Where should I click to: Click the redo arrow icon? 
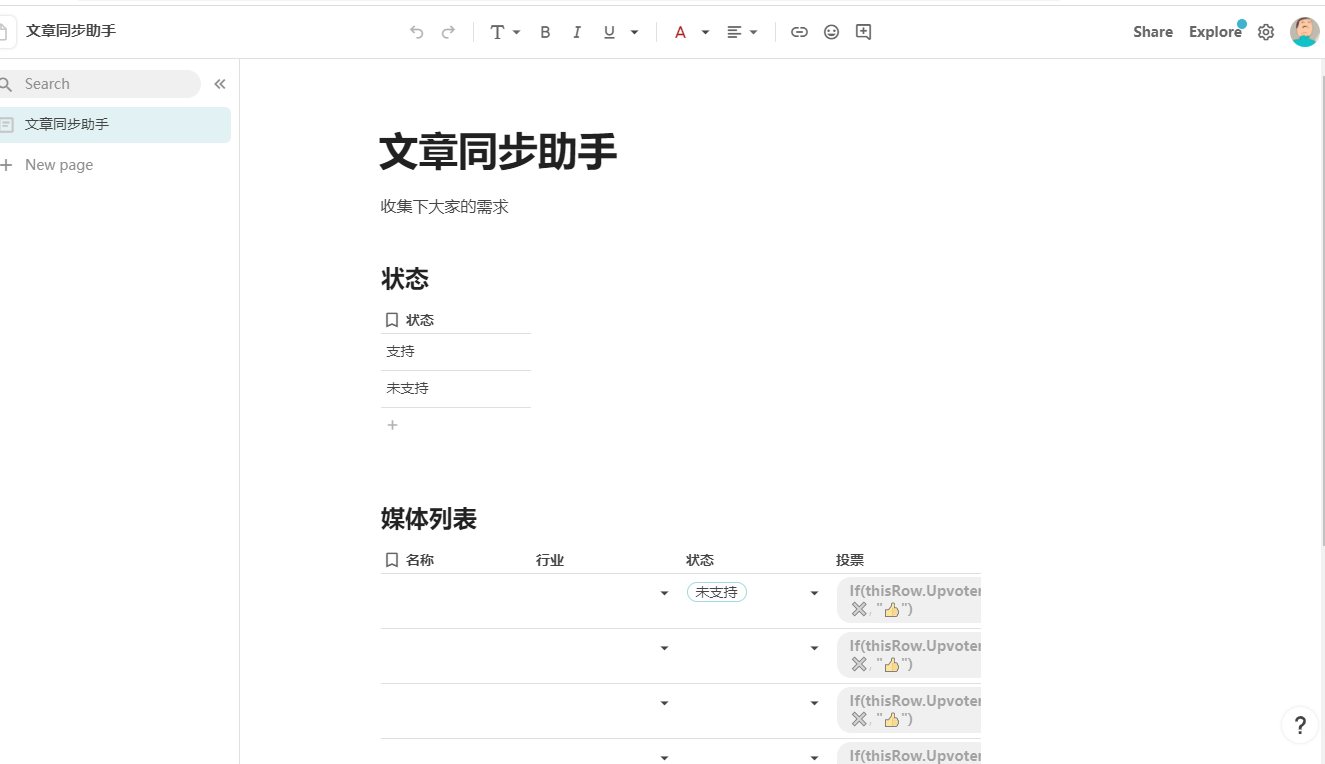(449, 32)
